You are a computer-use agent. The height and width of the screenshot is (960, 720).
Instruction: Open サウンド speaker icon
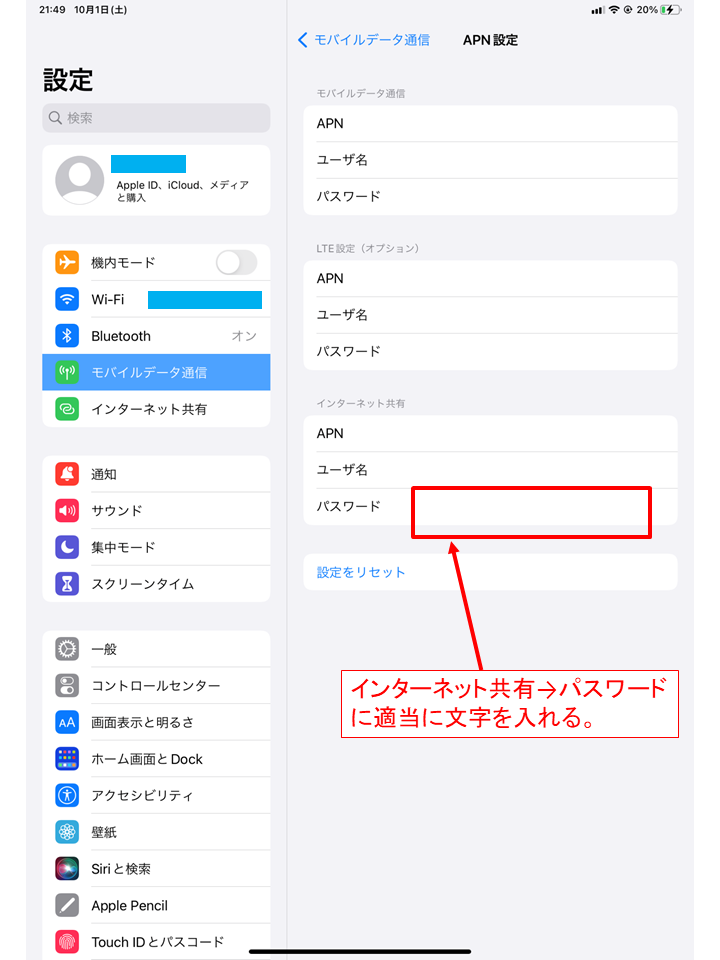click(67, 511)
